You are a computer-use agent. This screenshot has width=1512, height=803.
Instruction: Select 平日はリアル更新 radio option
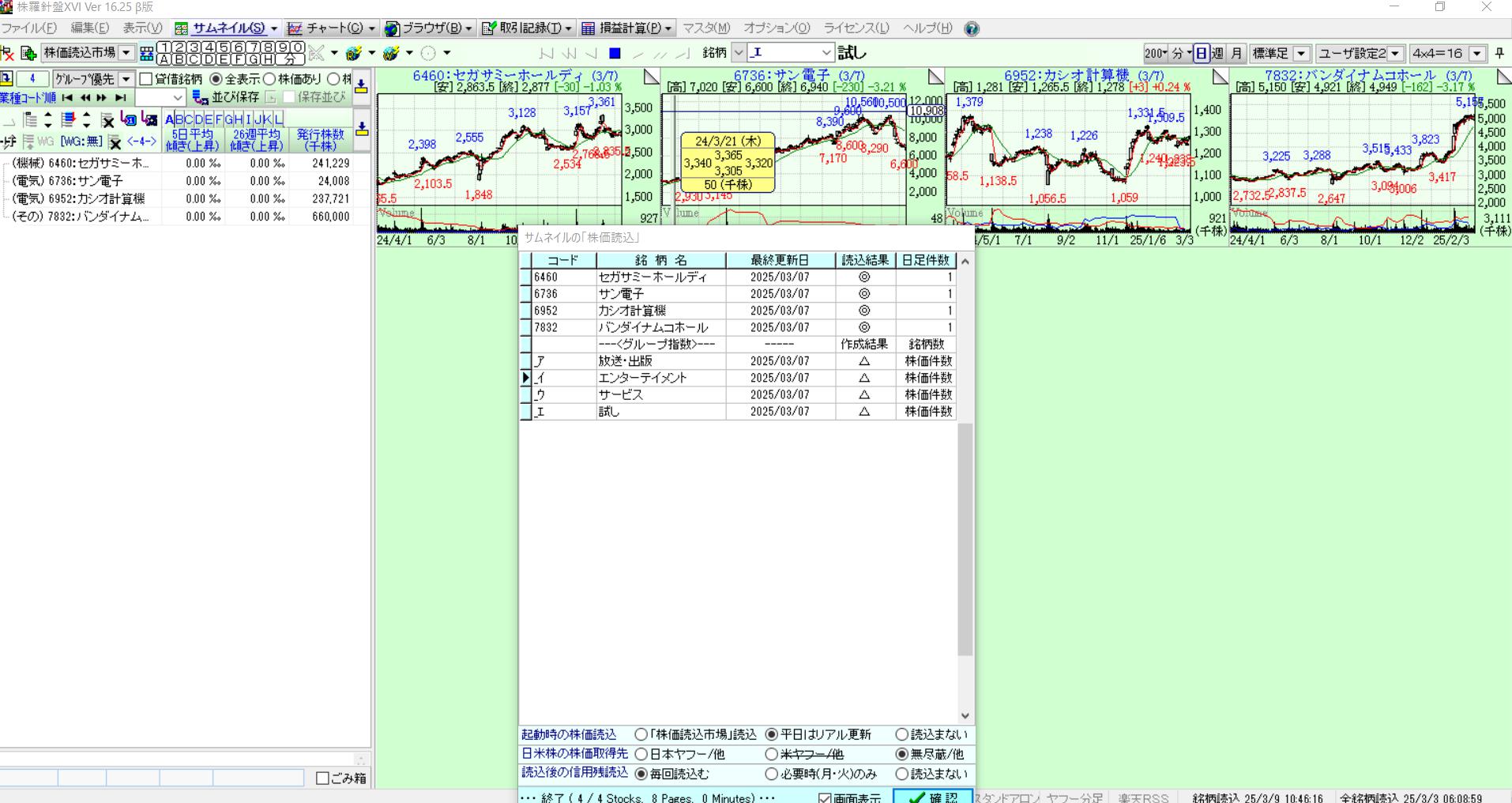(x=772, y=735)
